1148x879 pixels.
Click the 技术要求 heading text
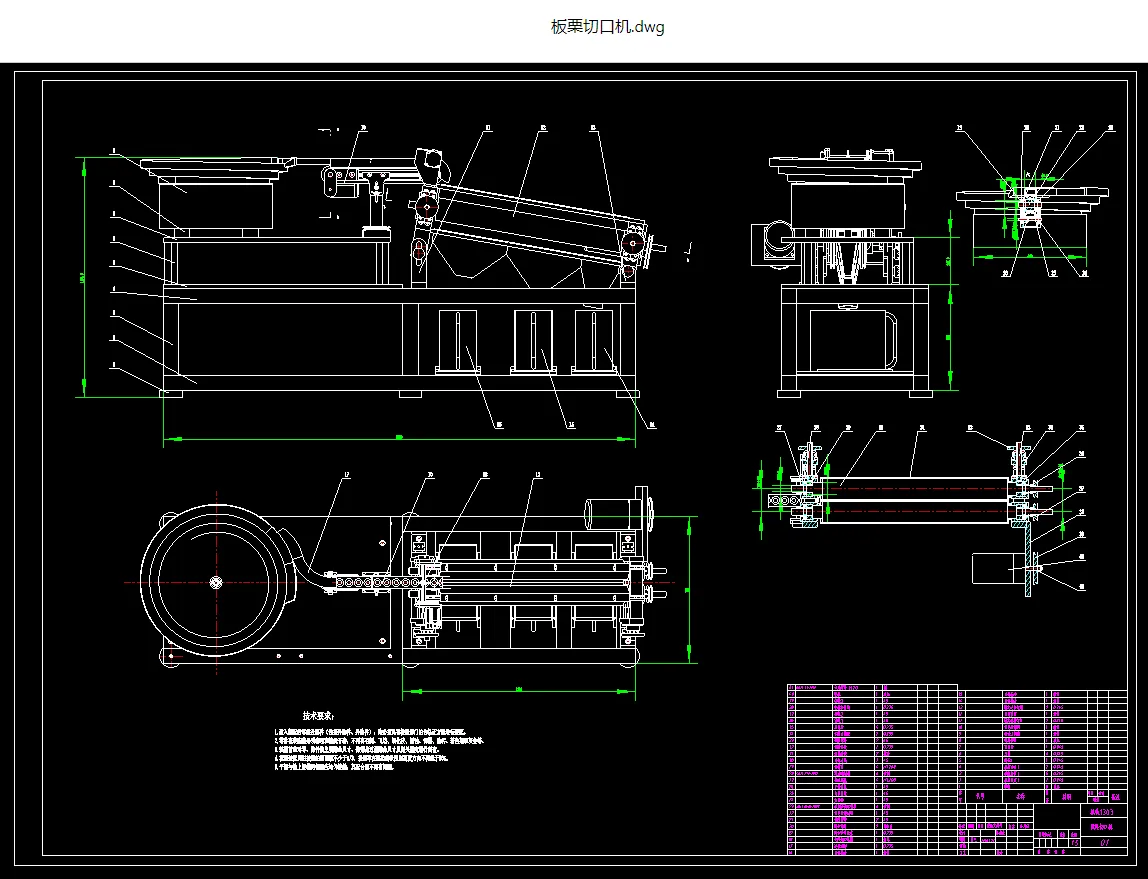tap(318, 715)
